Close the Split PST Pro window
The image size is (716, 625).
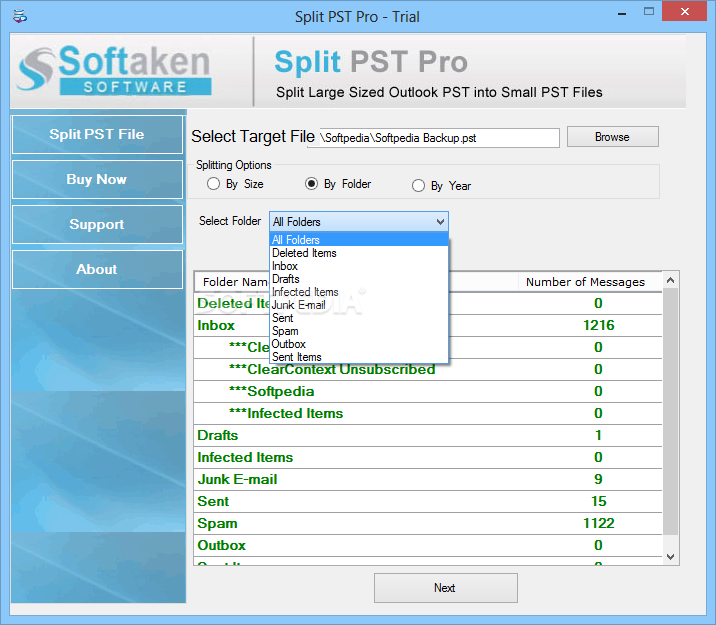tap(684, 11)
